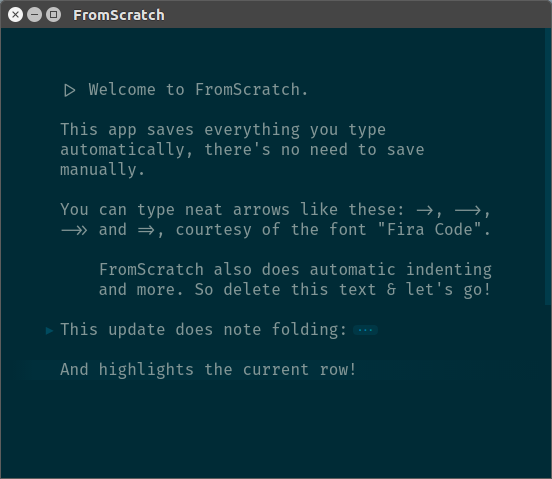Viewport: 552px width, 479px height.
Task: Place cursor on the long arrow ending the line
Action: coord(468,210)
